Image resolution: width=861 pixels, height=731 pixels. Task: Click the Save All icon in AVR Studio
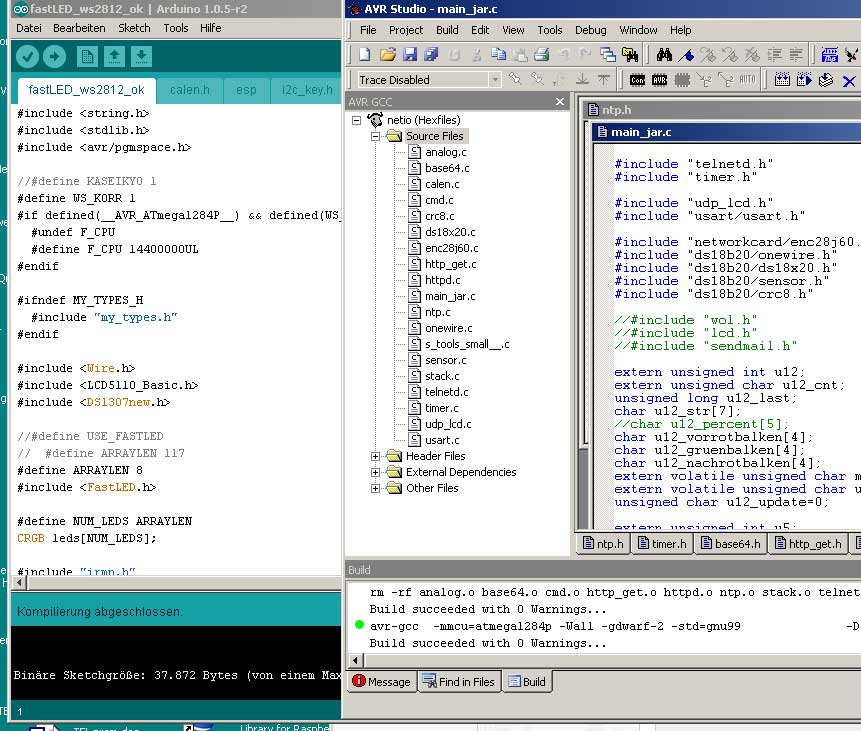[x=432, y=54]
